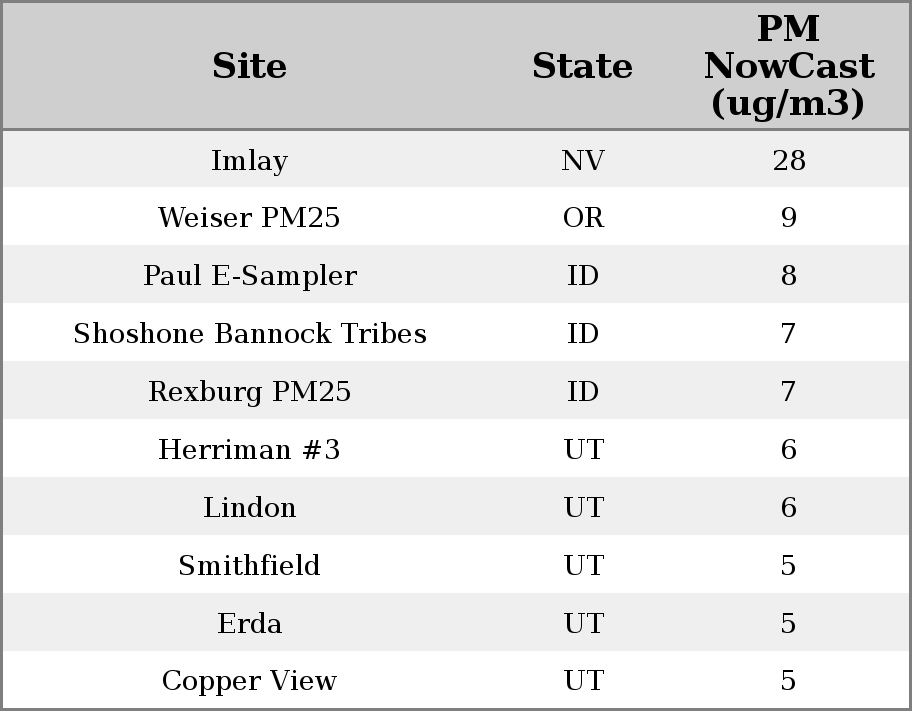Select the Imlay site cell
The height and width of the screenshot is (711, 912).
(249, 161)
